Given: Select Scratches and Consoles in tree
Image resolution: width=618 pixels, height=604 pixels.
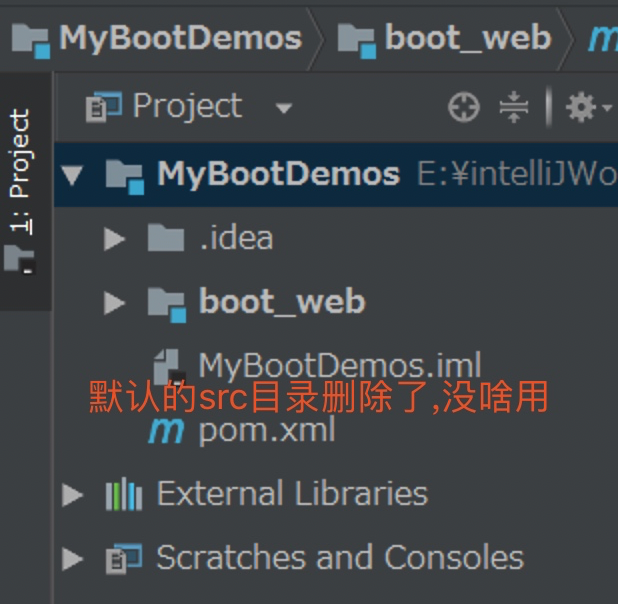Looking at the screenshot, I should 341,557.
